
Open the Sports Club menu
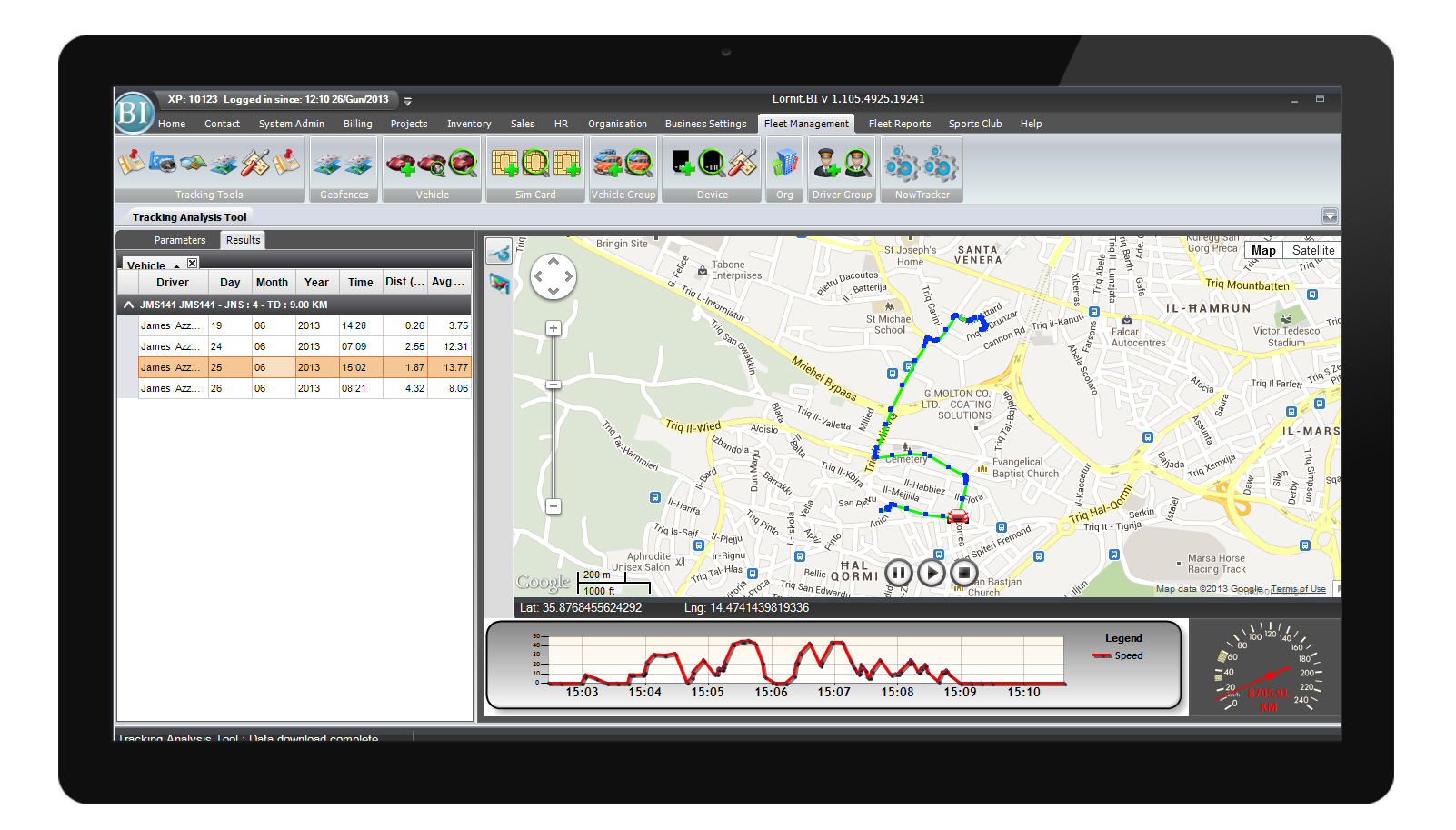975,124
